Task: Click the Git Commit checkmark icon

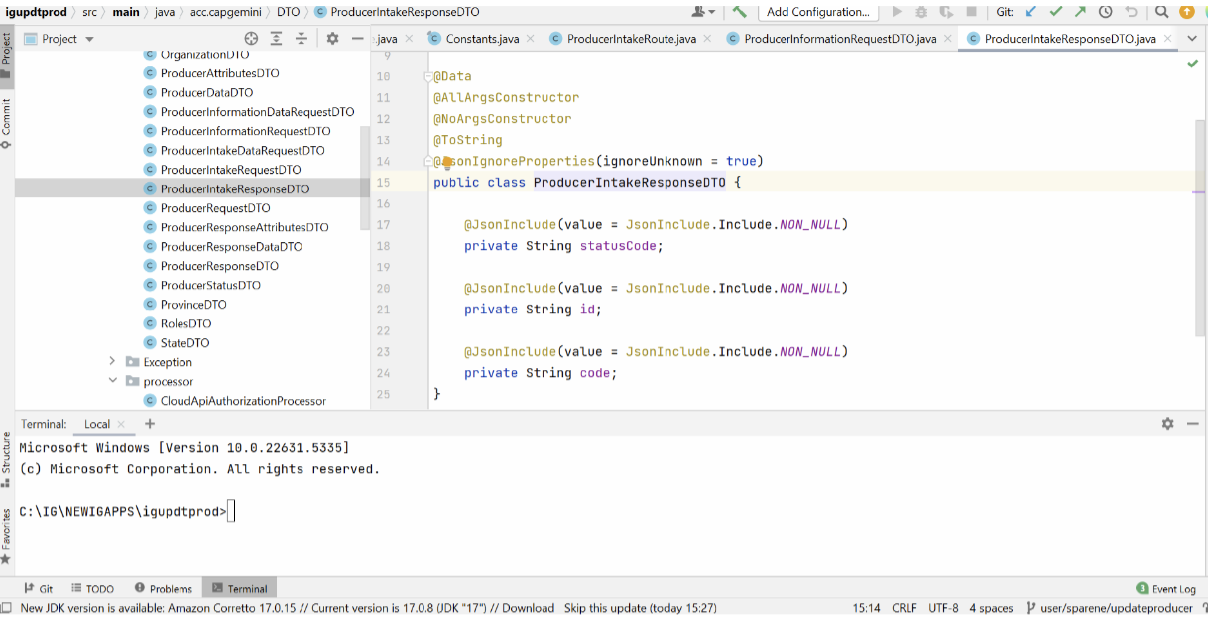Action: [1056, 12]
